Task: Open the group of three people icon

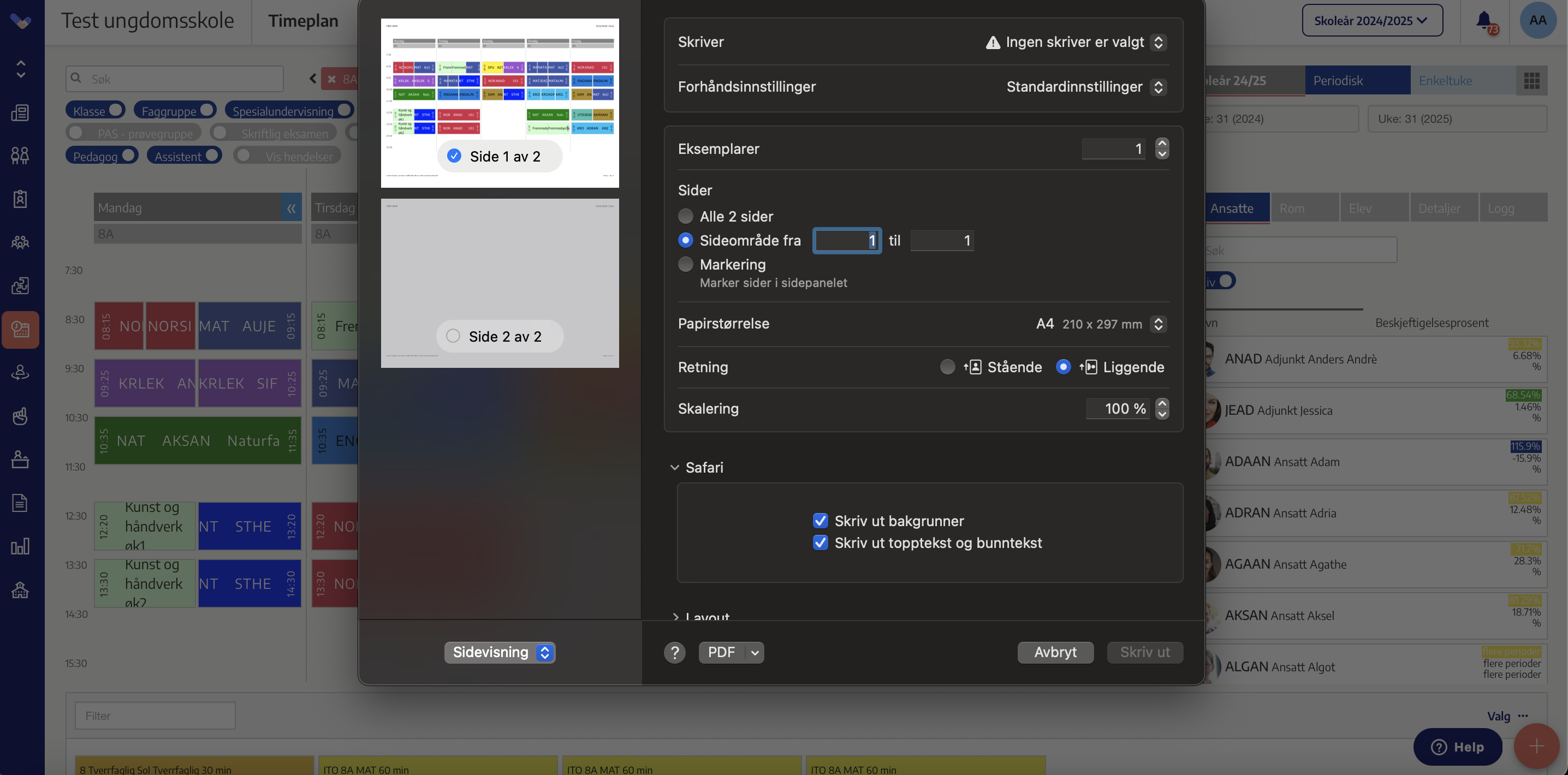Action: click(20, 242)
